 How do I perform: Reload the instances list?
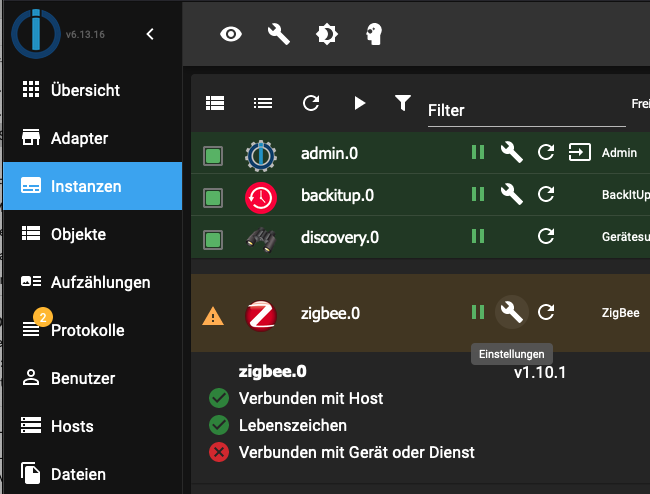[x=311, y=103]
